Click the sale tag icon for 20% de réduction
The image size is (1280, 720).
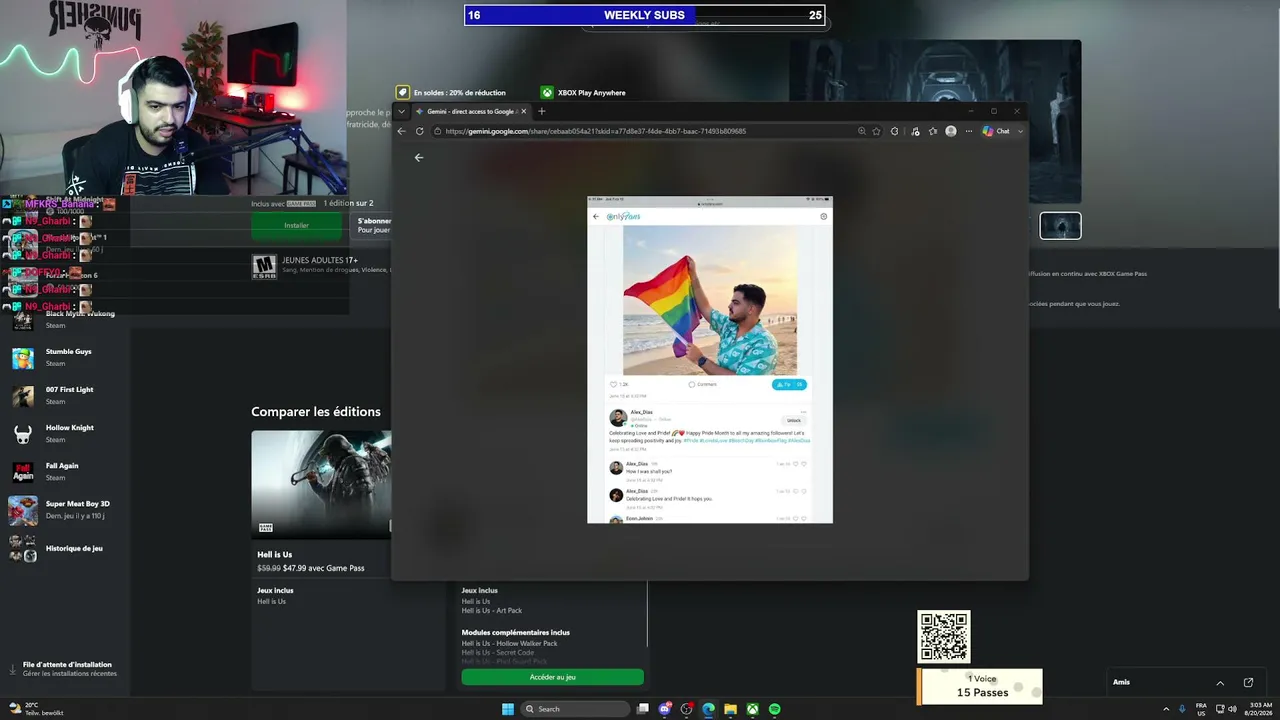(x=402, y=92)
